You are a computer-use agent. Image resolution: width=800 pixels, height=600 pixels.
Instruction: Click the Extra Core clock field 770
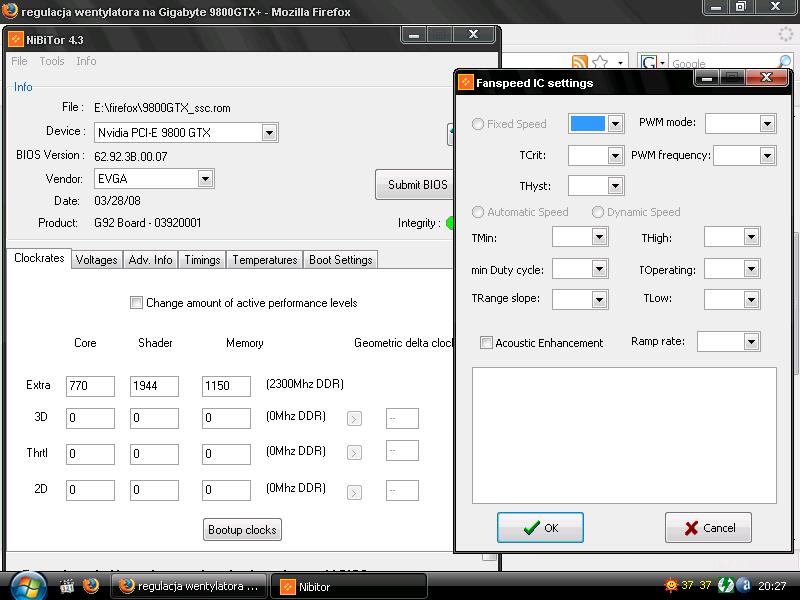(x=90, y=386)
